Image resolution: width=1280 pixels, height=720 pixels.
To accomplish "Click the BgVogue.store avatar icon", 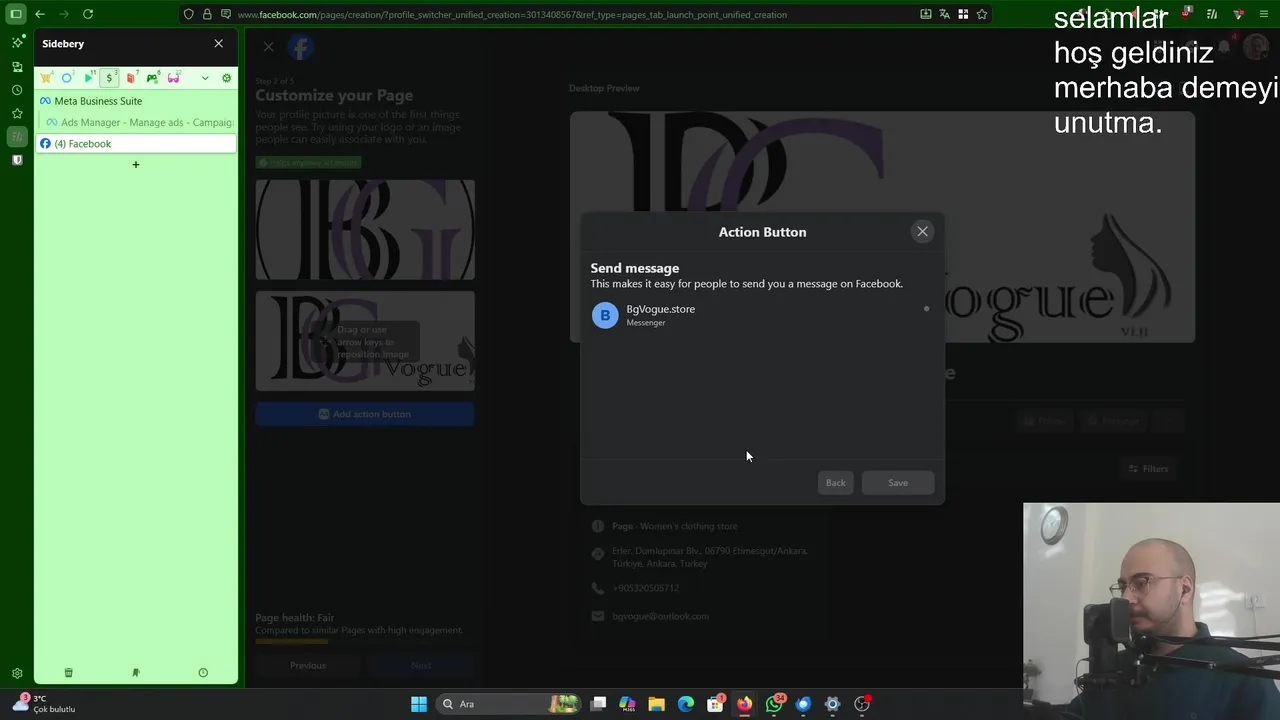I will point(605,315).
